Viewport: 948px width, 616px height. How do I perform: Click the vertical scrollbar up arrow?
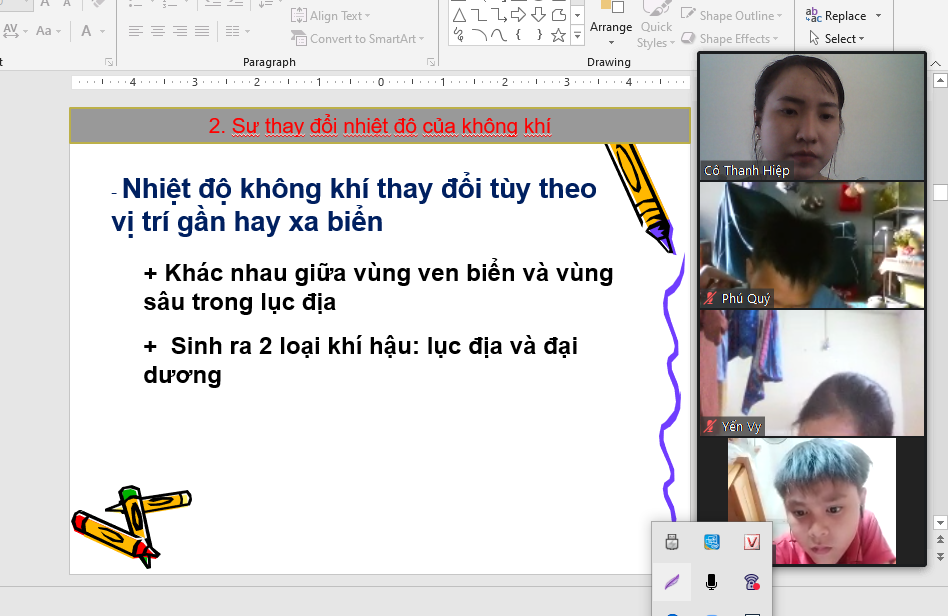click(940, 80)
